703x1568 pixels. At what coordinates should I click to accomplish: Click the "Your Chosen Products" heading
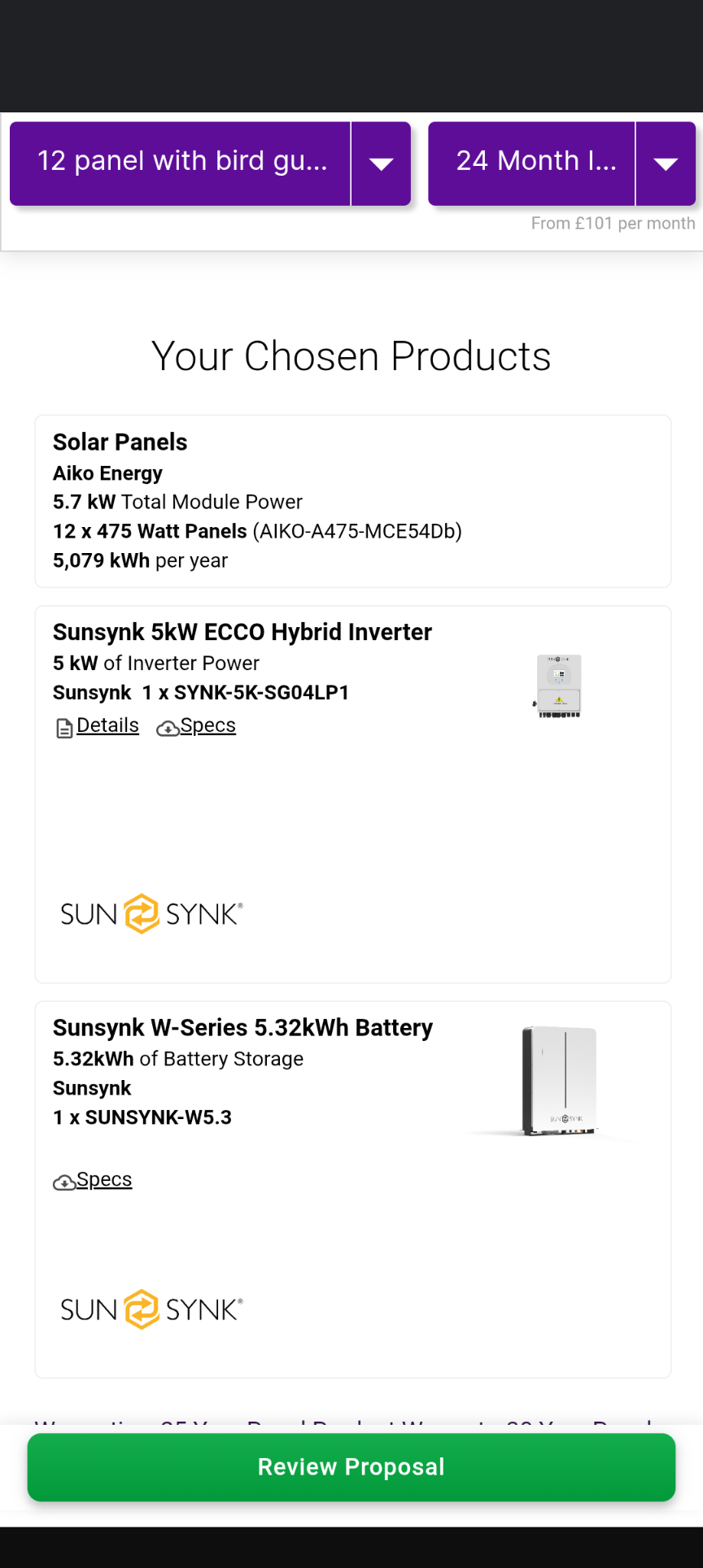click(351, 356)
